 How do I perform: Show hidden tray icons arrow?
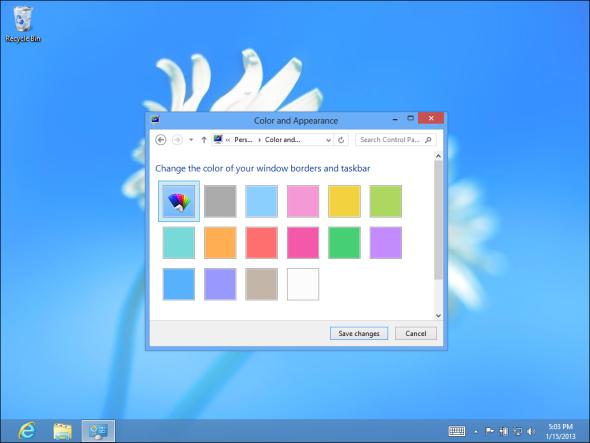[x=476, y=432]
